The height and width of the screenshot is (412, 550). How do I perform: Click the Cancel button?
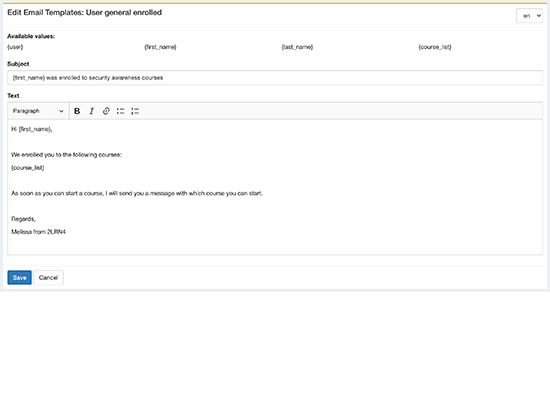click(48, 277)
